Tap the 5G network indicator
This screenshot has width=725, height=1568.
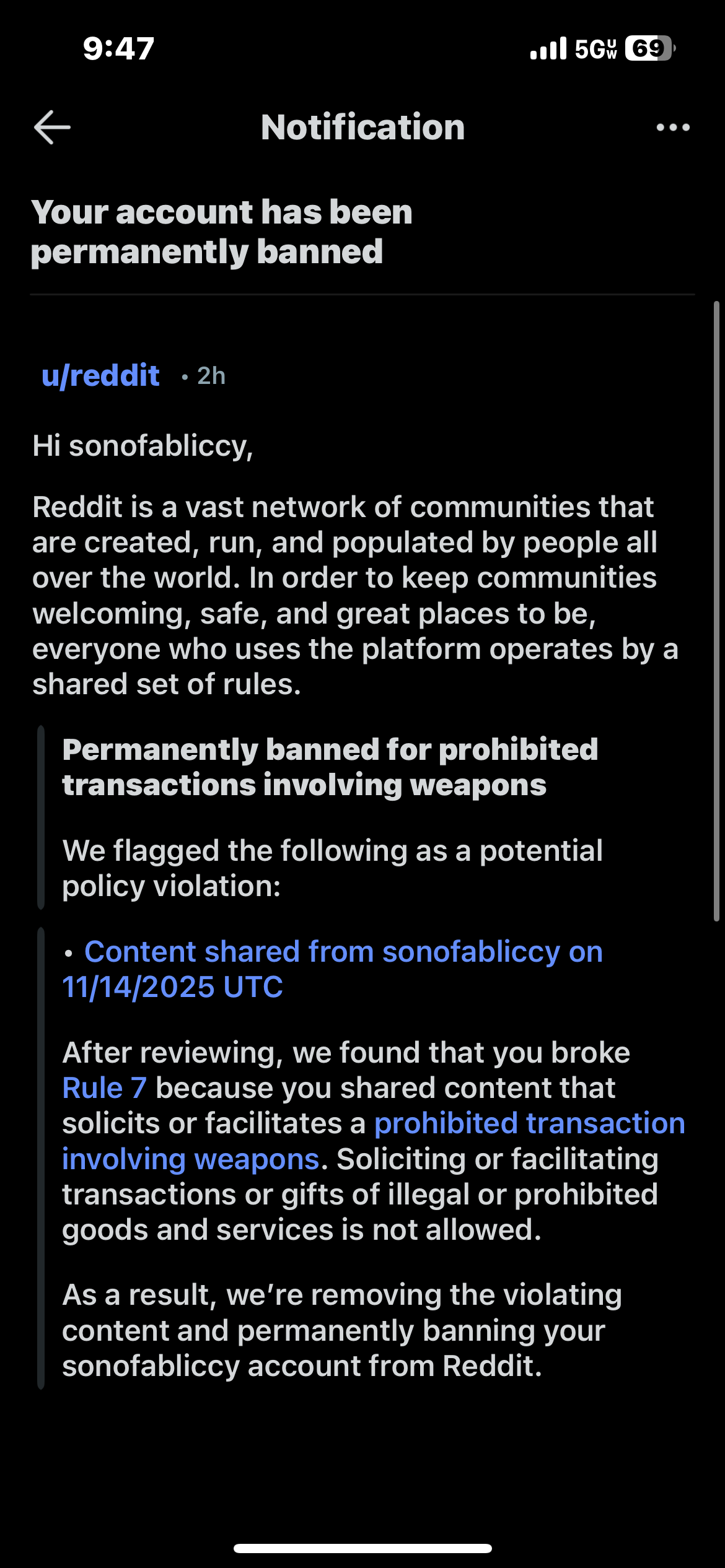[595, 49]
